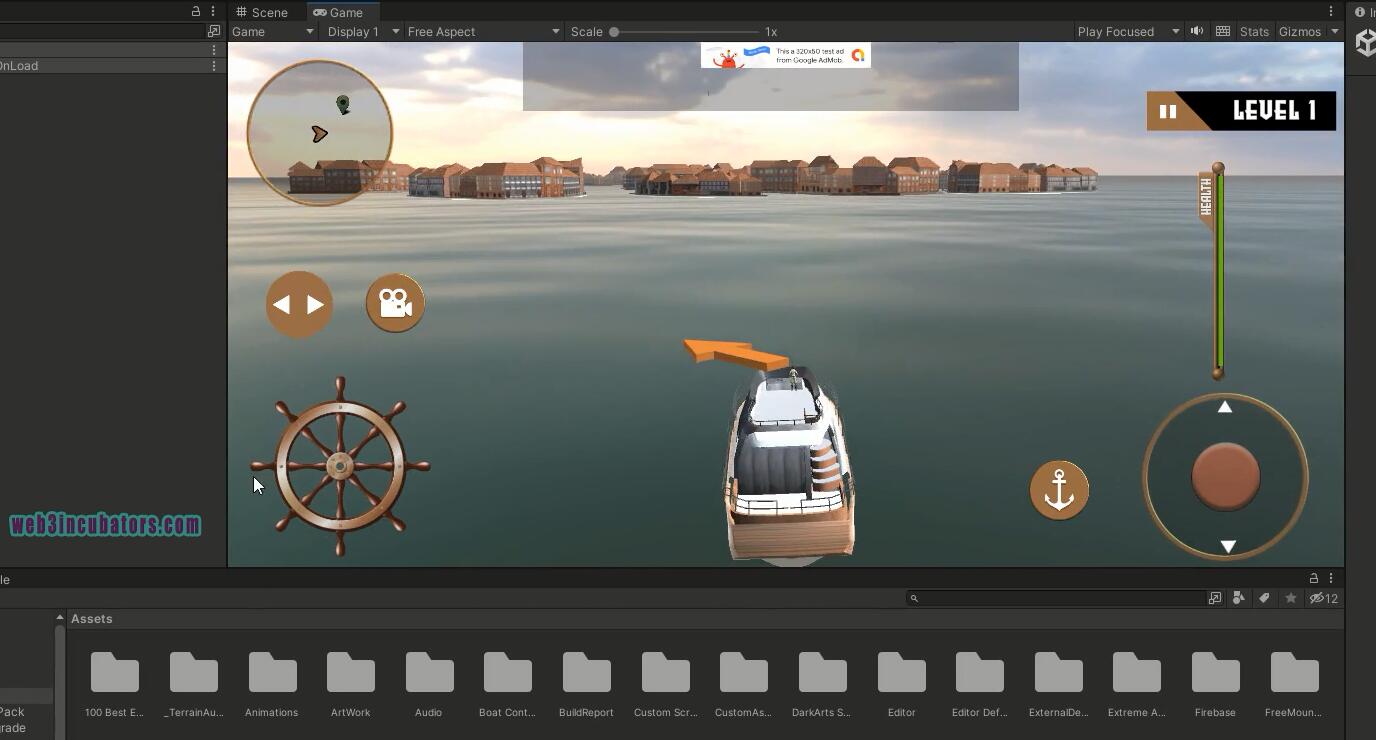
Task: Toggle hidden packages visibility eye icon
Action: (x=1323, y=598)
